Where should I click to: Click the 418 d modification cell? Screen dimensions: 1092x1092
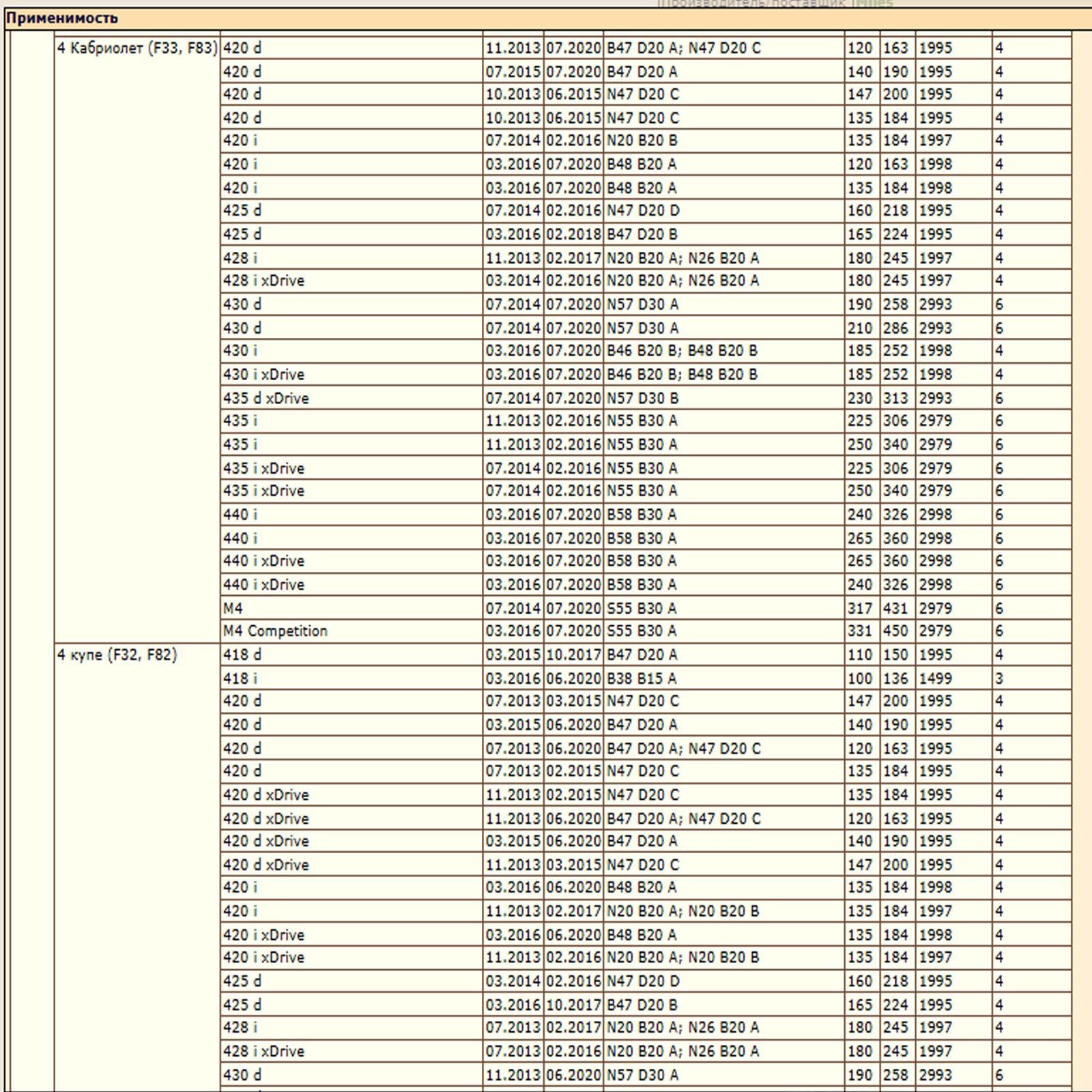point(242,655)
